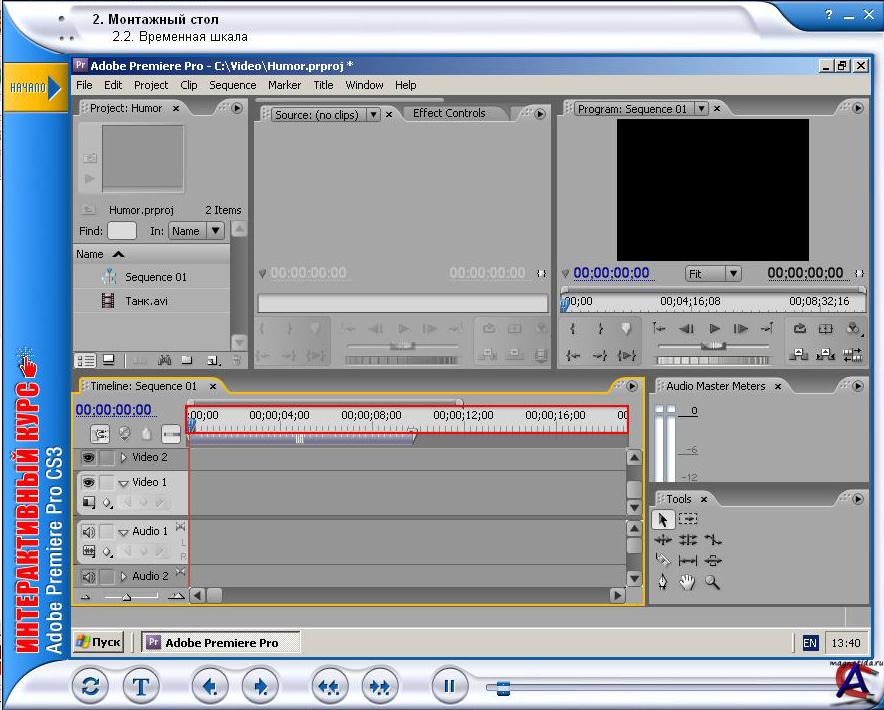Click the Set In Point icon in Program monitor

(573, 328)
